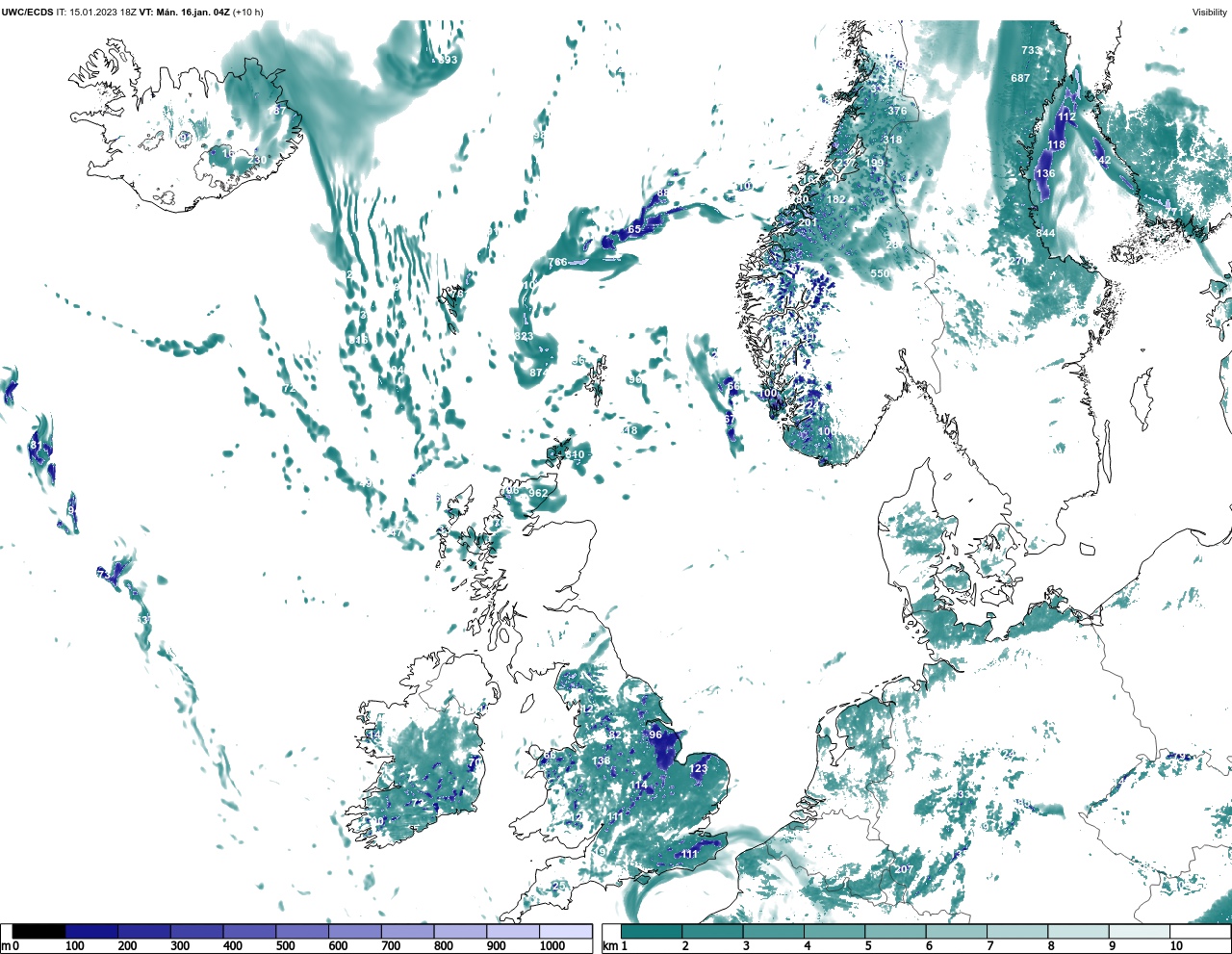Image resolution: width=1232 pixels, height=954 pixels.
Task: Click the '5' tick label on kilometre scale
Action: 867,946
